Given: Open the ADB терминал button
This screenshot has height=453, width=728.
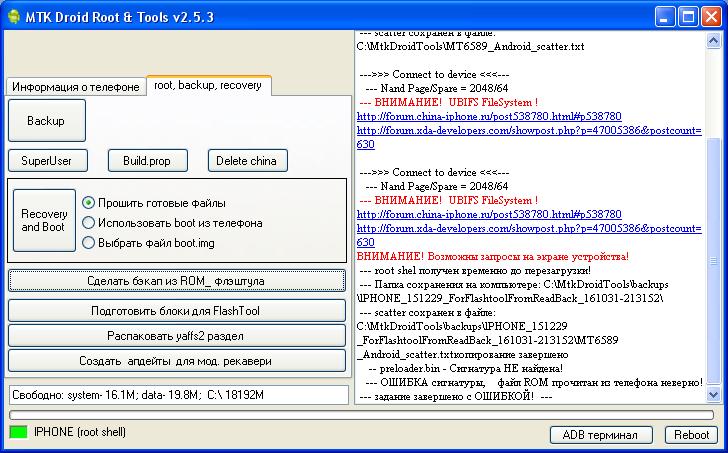Looking at the screenshot, I should pyautogui.click(x=600, y=435).
